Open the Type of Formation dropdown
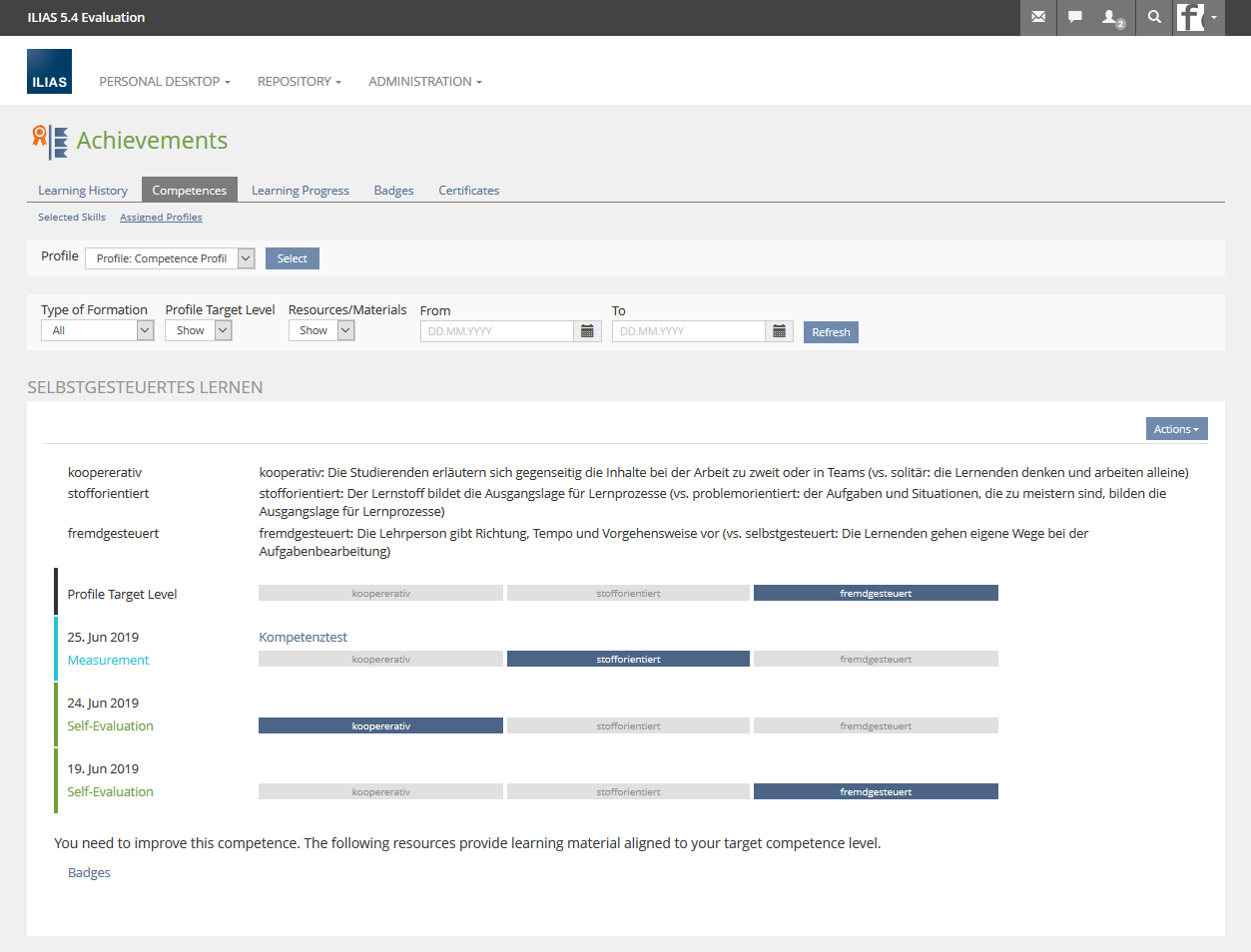The image size is (1251, 952). (x=97, y=330)
